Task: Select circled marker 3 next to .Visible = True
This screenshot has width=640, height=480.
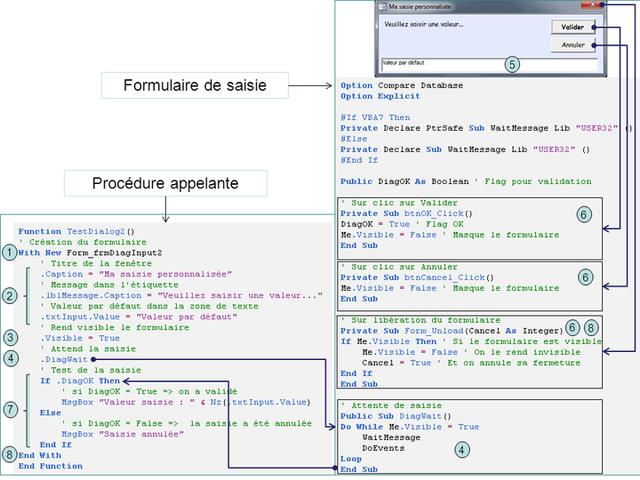Action: click(9, 337)
